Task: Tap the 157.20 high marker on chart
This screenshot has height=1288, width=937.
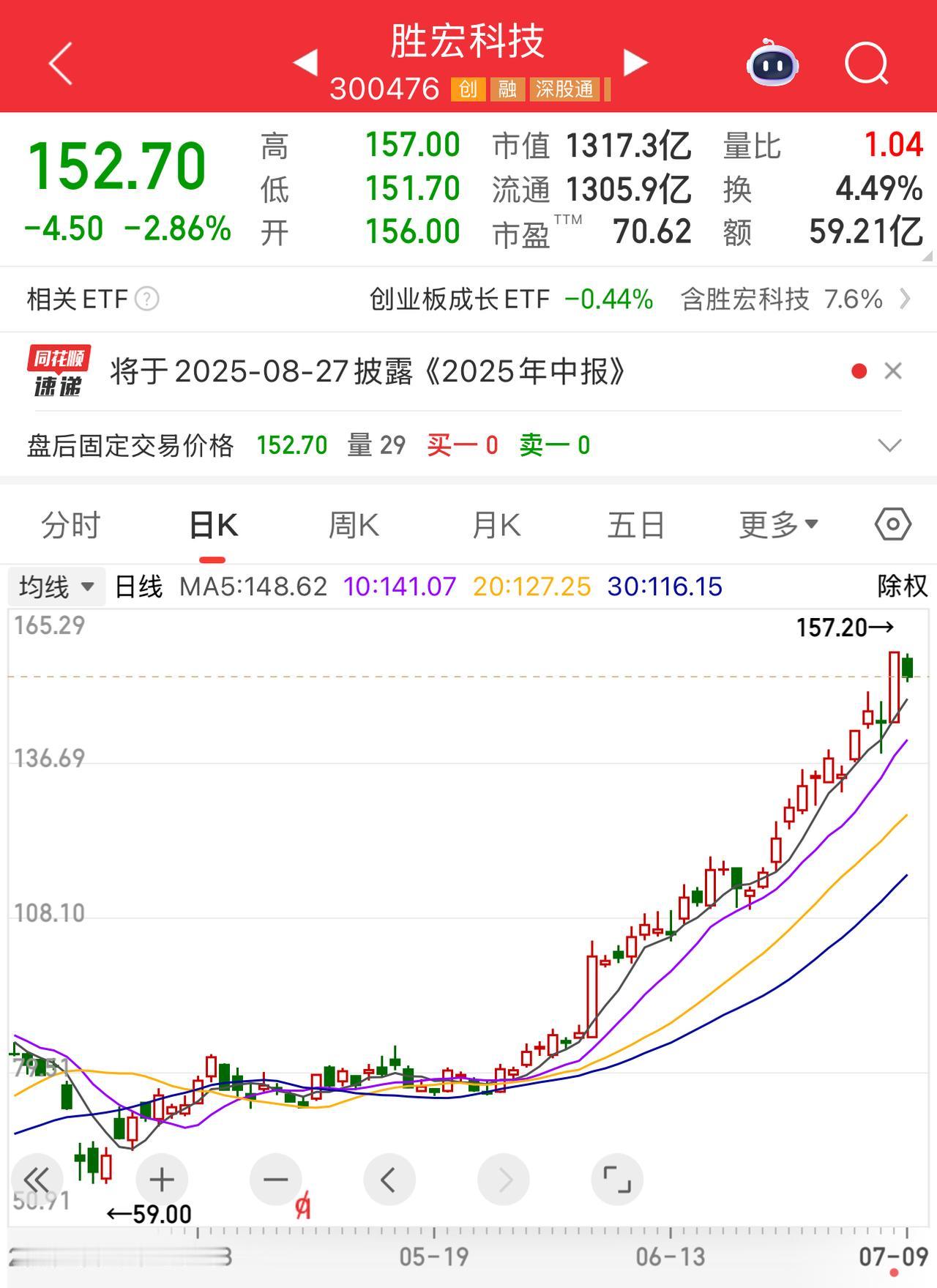Action: coord(845,628)
